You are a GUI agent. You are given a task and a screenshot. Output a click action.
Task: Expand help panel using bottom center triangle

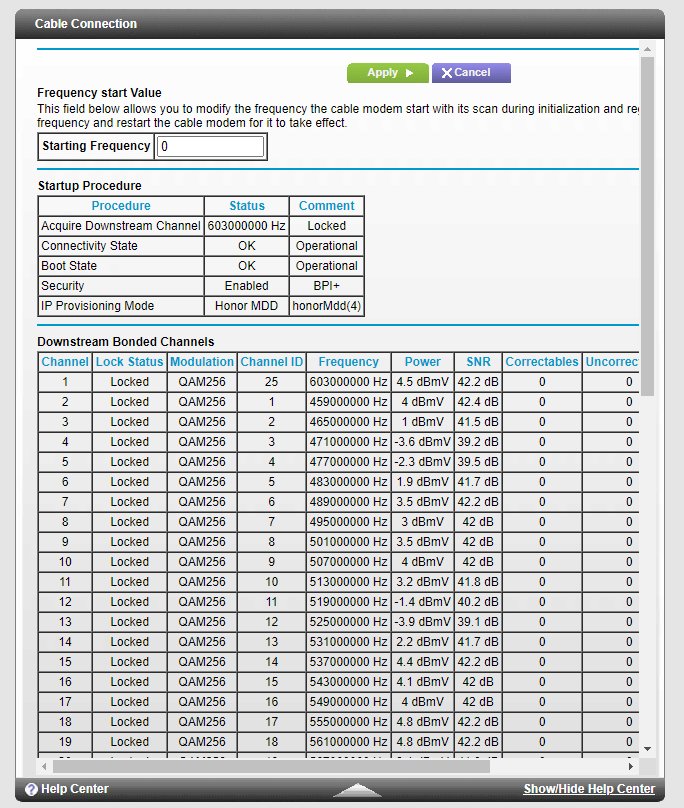(358, 790)
